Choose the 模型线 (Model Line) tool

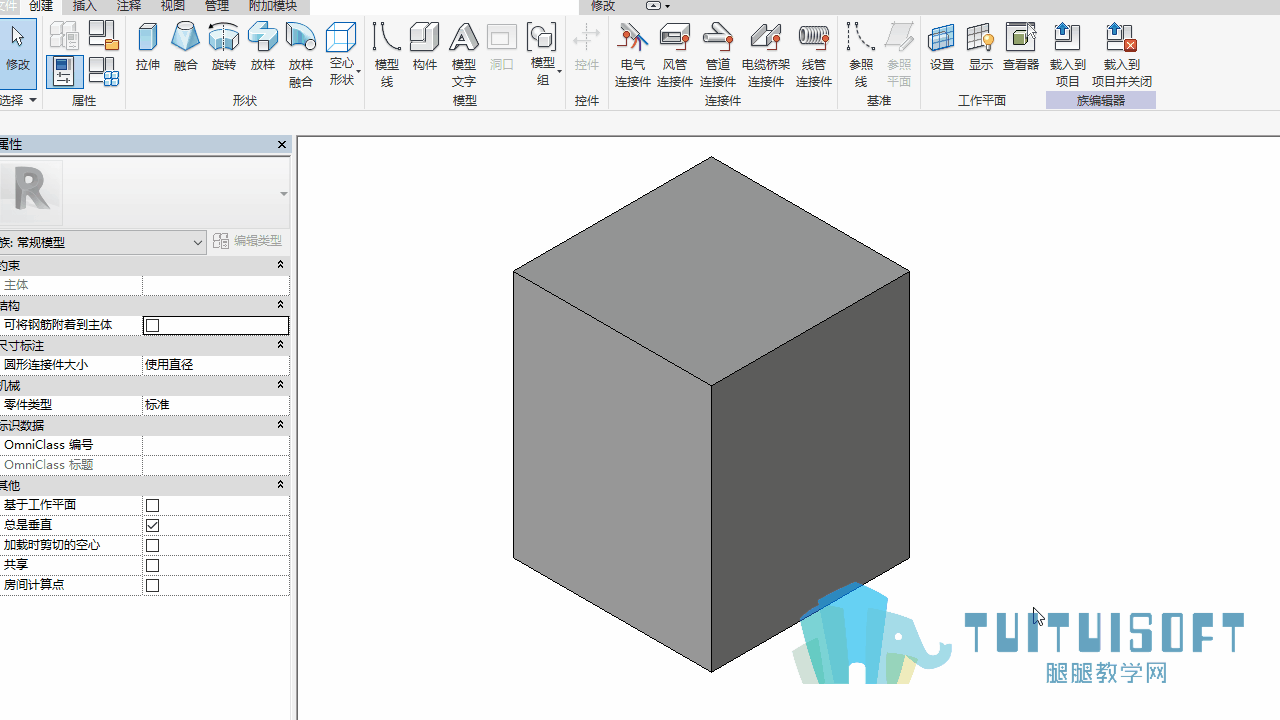coord(386,55)
